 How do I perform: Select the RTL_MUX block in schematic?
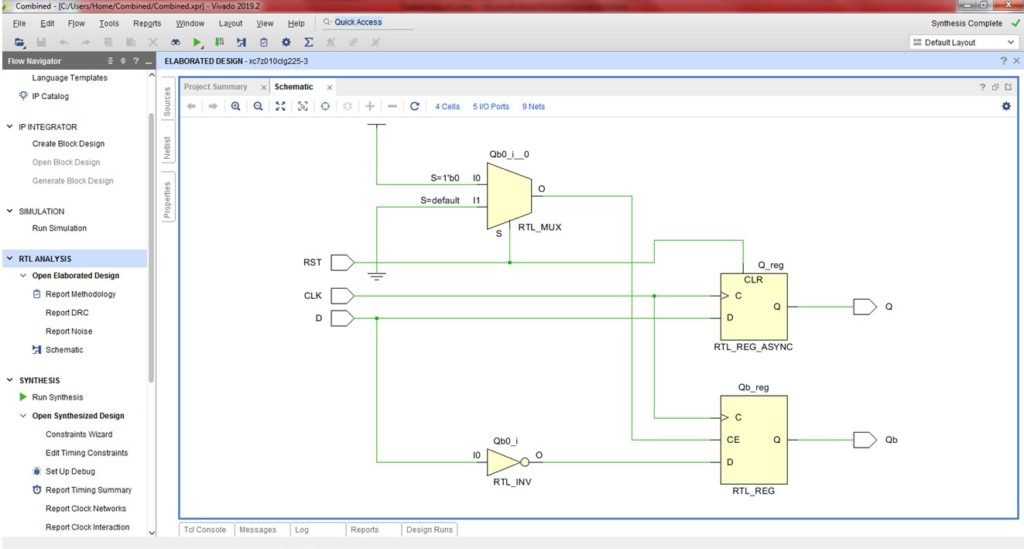(x=509, y=196)
